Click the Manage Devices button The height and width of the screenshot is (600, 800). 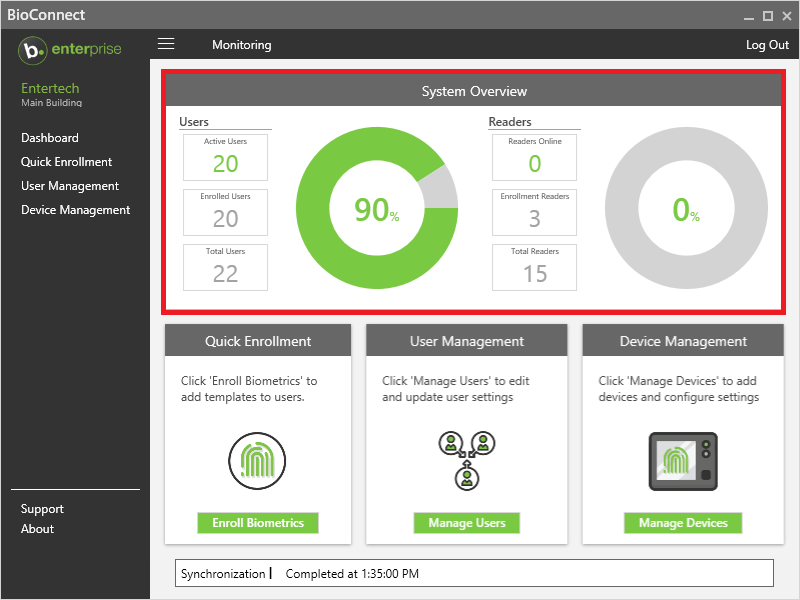(x=682, y=523)
